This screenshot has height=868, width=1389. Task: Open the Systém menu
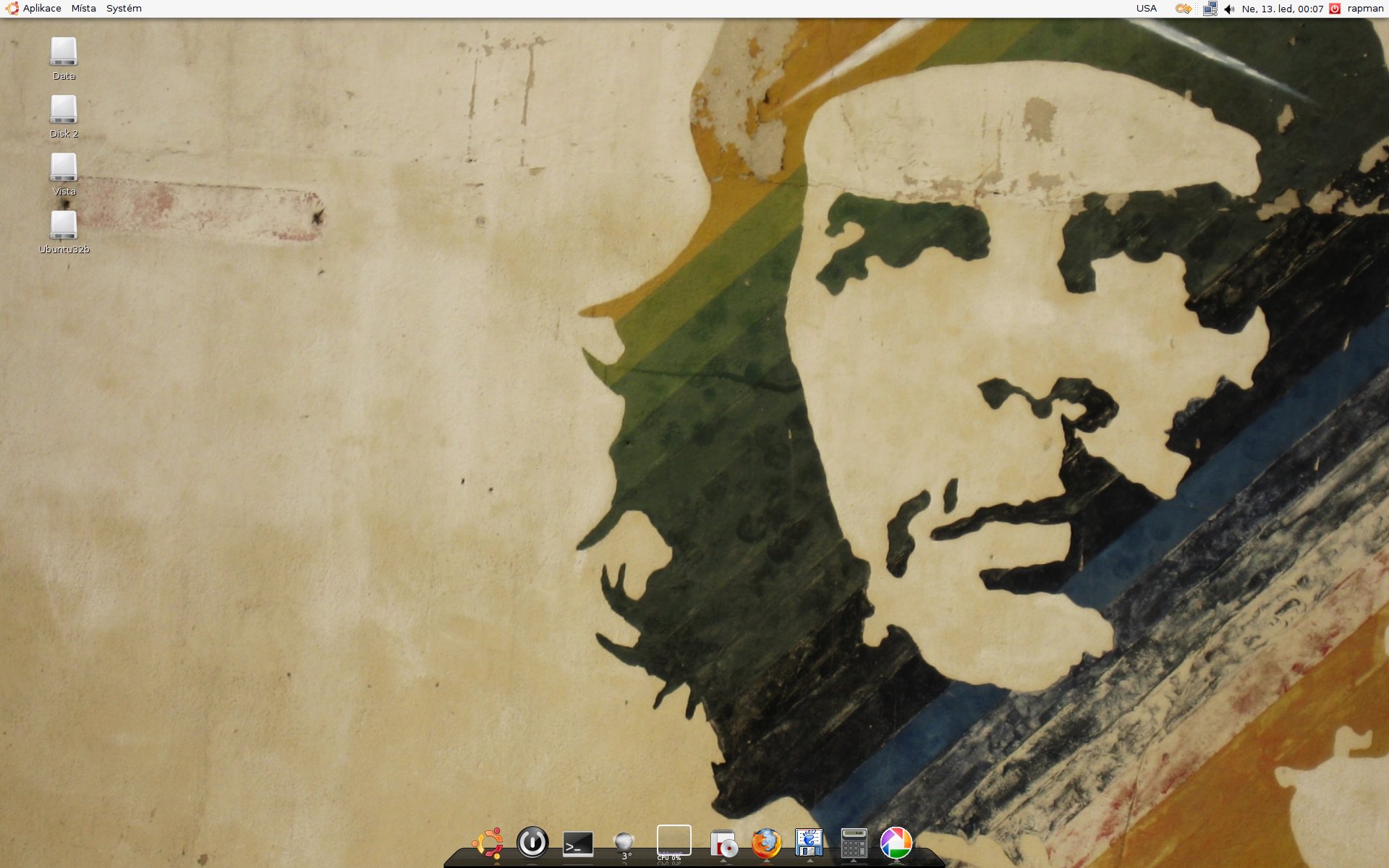(124, 9)
